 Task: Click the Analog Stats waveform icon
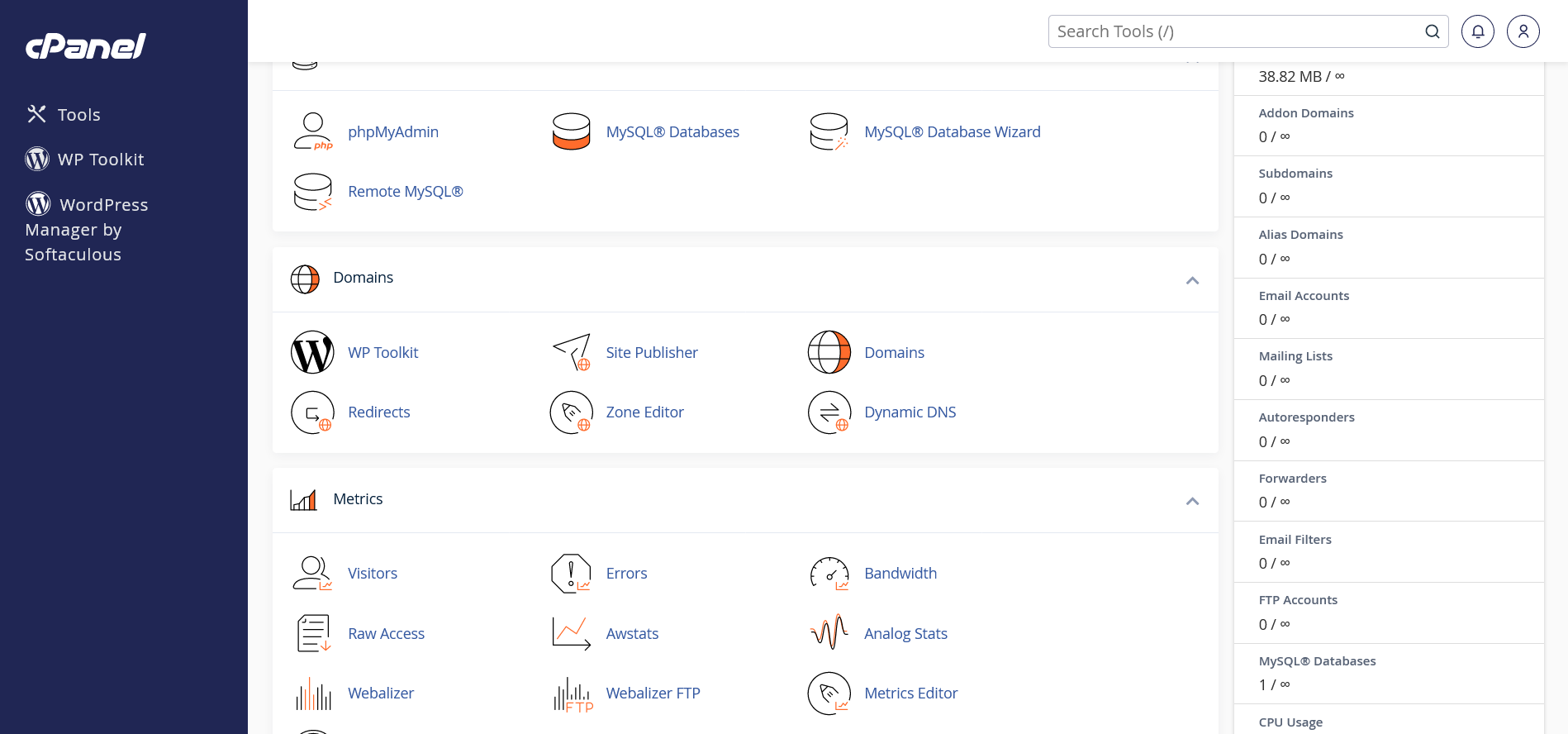(829, 632)
